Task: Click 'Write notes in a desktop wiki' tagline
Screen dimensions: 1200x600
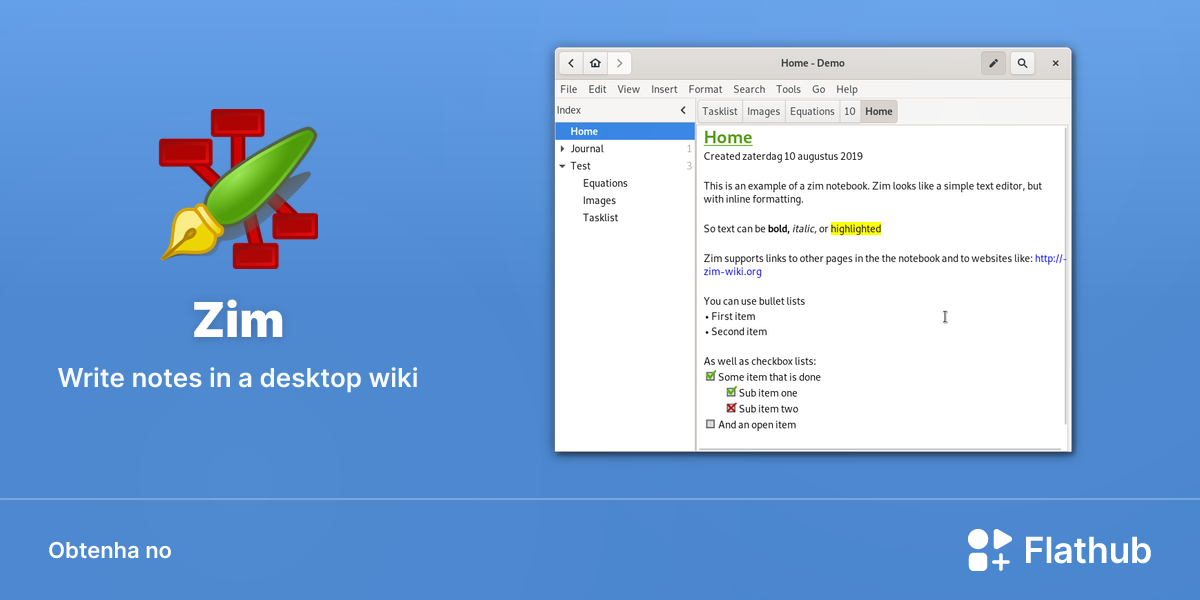Action: coord(238,378)
